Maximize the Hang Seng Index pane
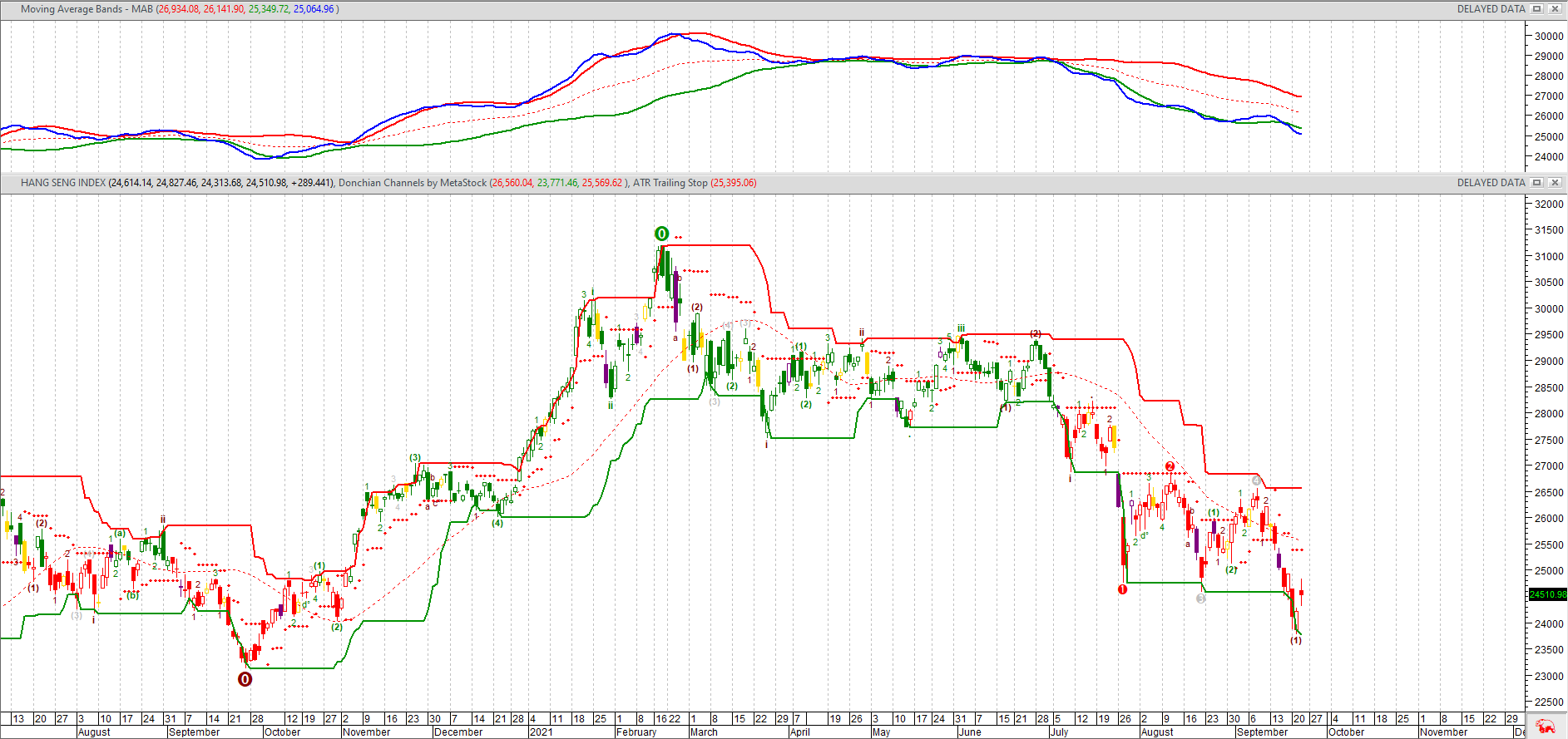Image resolution: width=1568 pixels, height=739 pixels. click(x=1537, y=183)
